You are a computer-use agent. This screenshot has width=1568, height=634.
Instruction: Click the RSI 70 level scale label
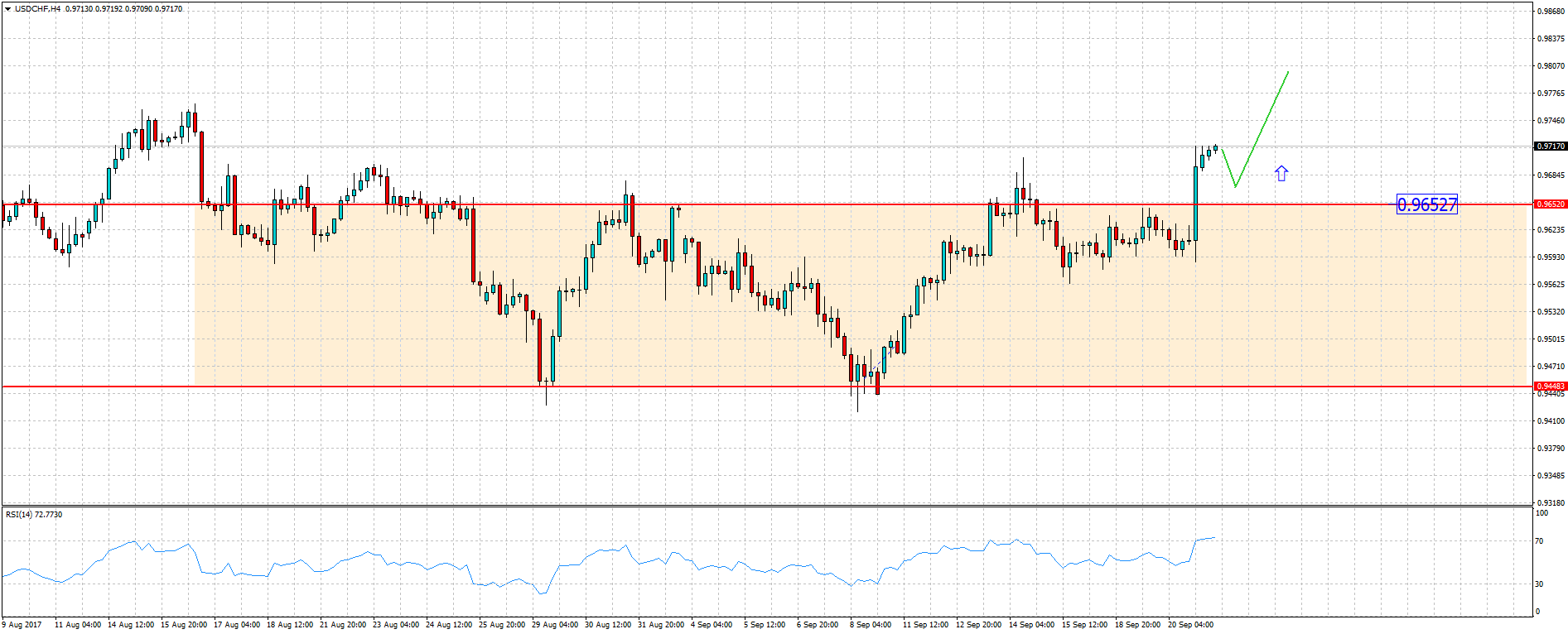click(1539, 541)
